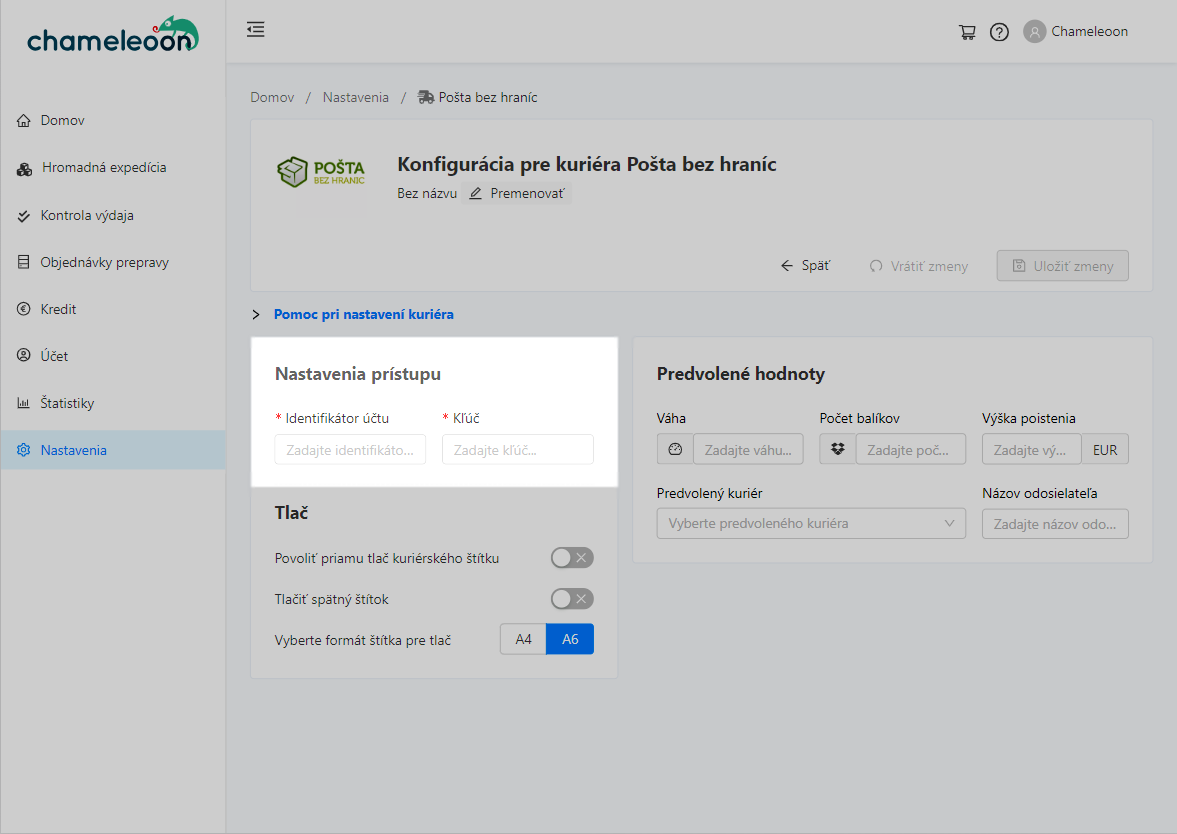This screenshot has width=1177, height=834.
Task: Open Štatistiky from the sidebar
Action: coord(67,403)
